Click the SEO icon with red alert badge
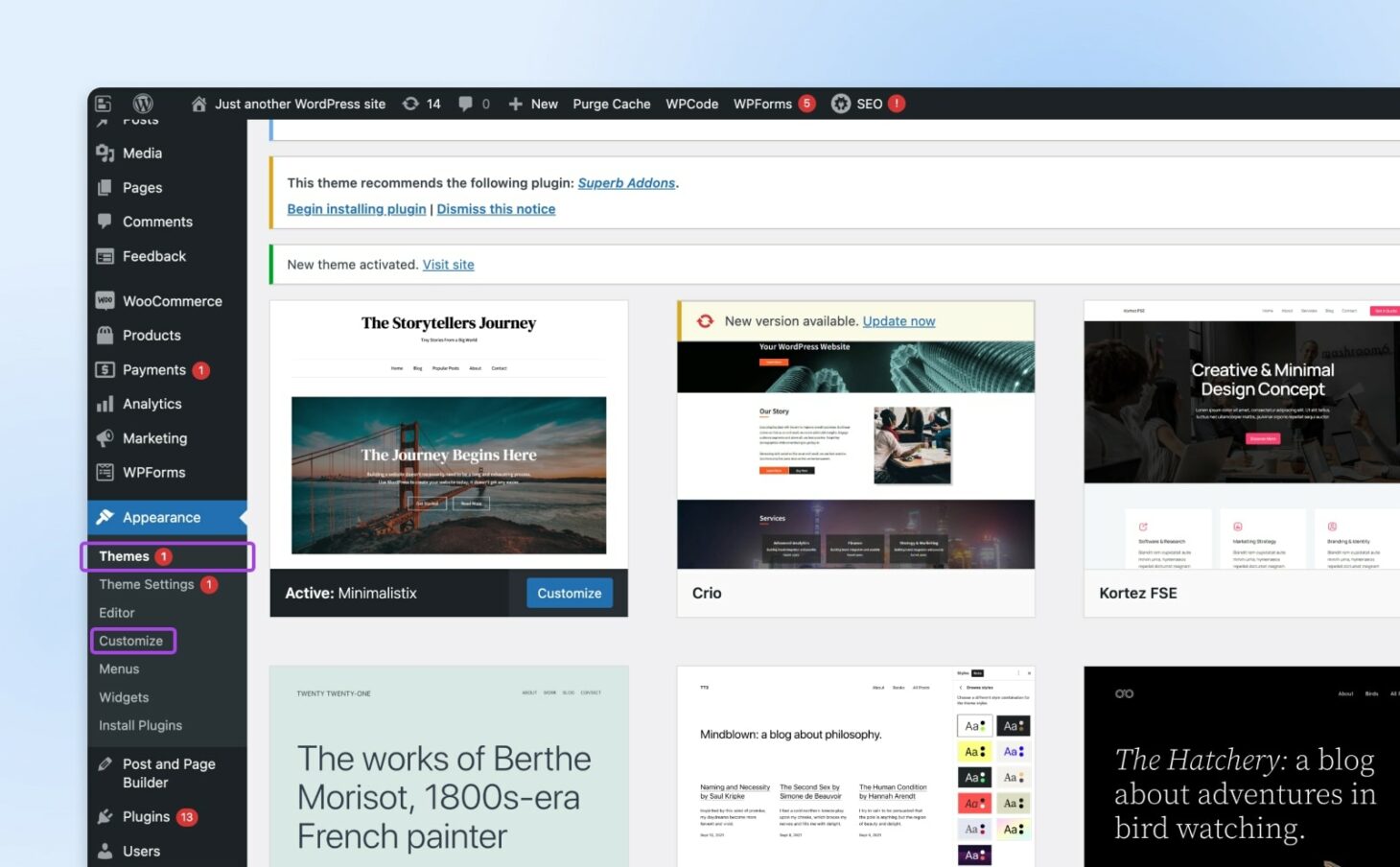This screenshot has height=867, width=1400. [x=841, y=103]
